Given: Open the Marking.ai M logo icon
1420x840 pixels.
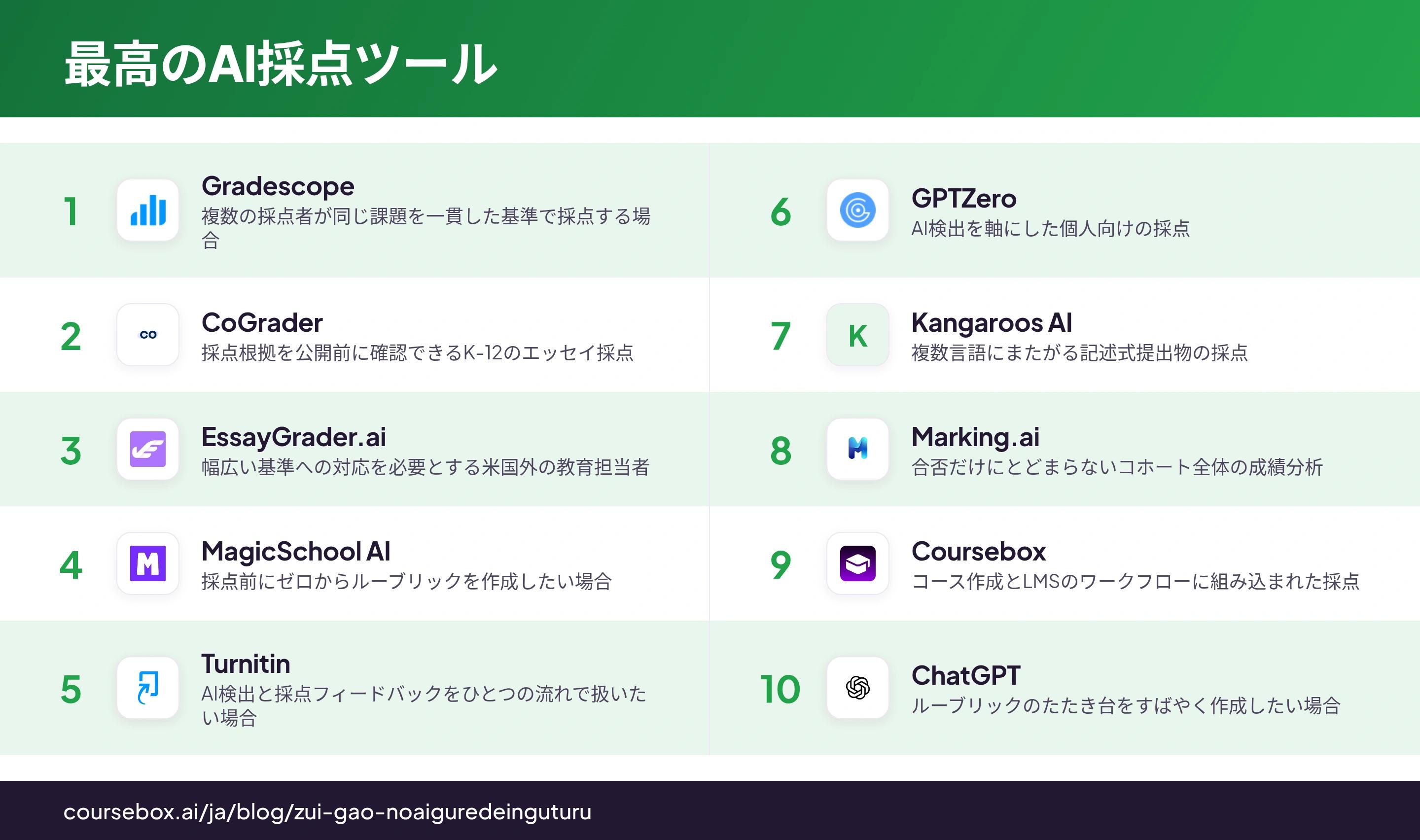Looking at the screenshot, I should [857, 449].
